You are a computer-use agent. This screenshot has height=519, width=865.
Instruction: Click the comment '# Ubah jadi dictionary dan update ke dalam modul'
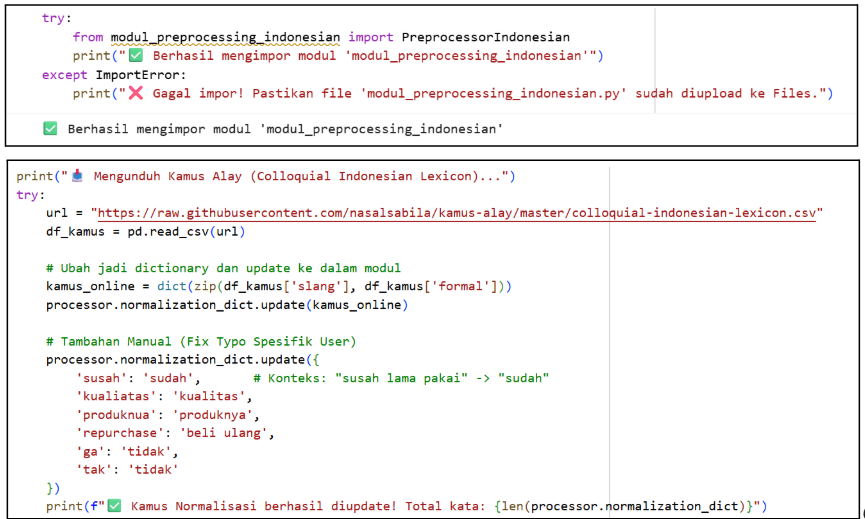pyautogui.click(x=223, y=268)
